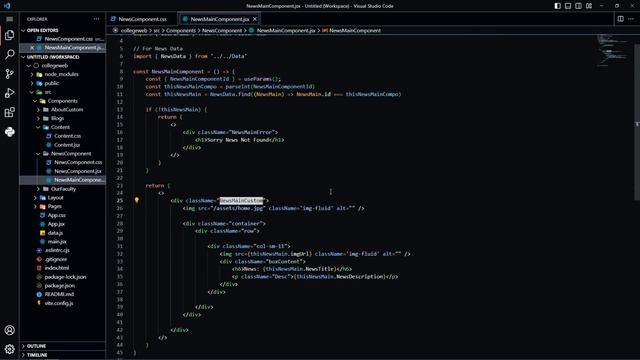Open the hamburger application menu
The width and height of the screenshot is (640, 360).
(x=9, y=19)
